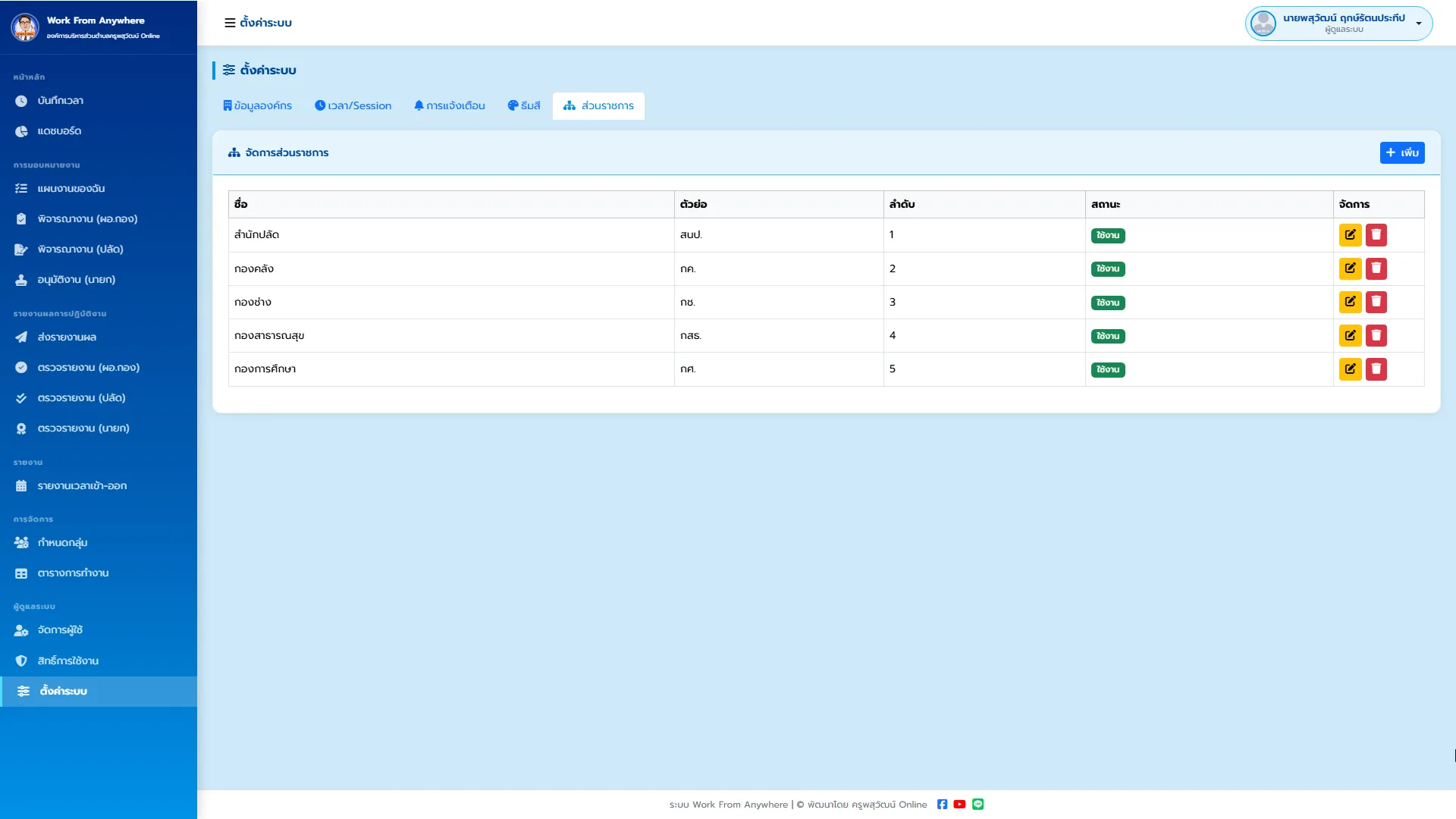Open บันทึกเวลา in the sidebar
This screenshot has height=819, width=1456.
click(x=99, y=101)
